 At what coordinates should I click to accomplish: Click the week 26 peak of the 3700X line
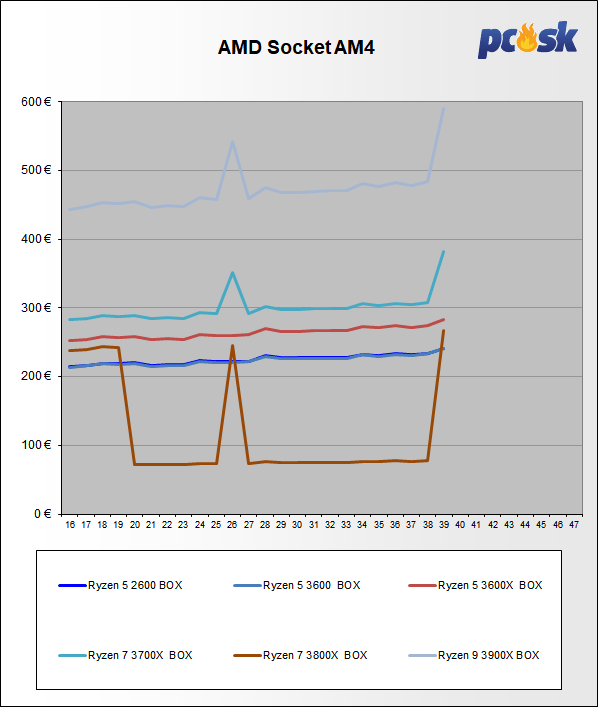coord(232,273)
